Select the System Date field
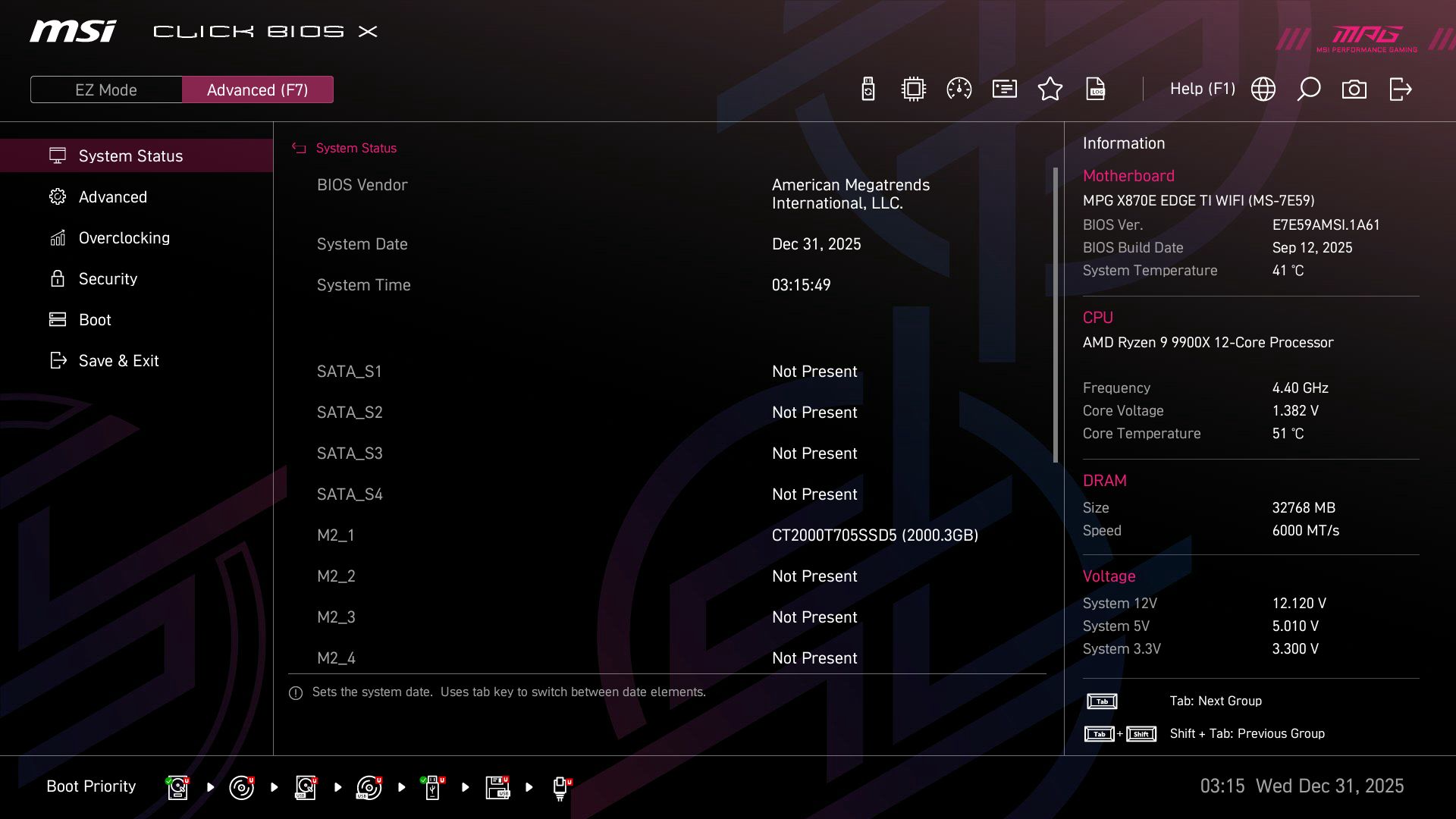 click(x=362, y=244)
